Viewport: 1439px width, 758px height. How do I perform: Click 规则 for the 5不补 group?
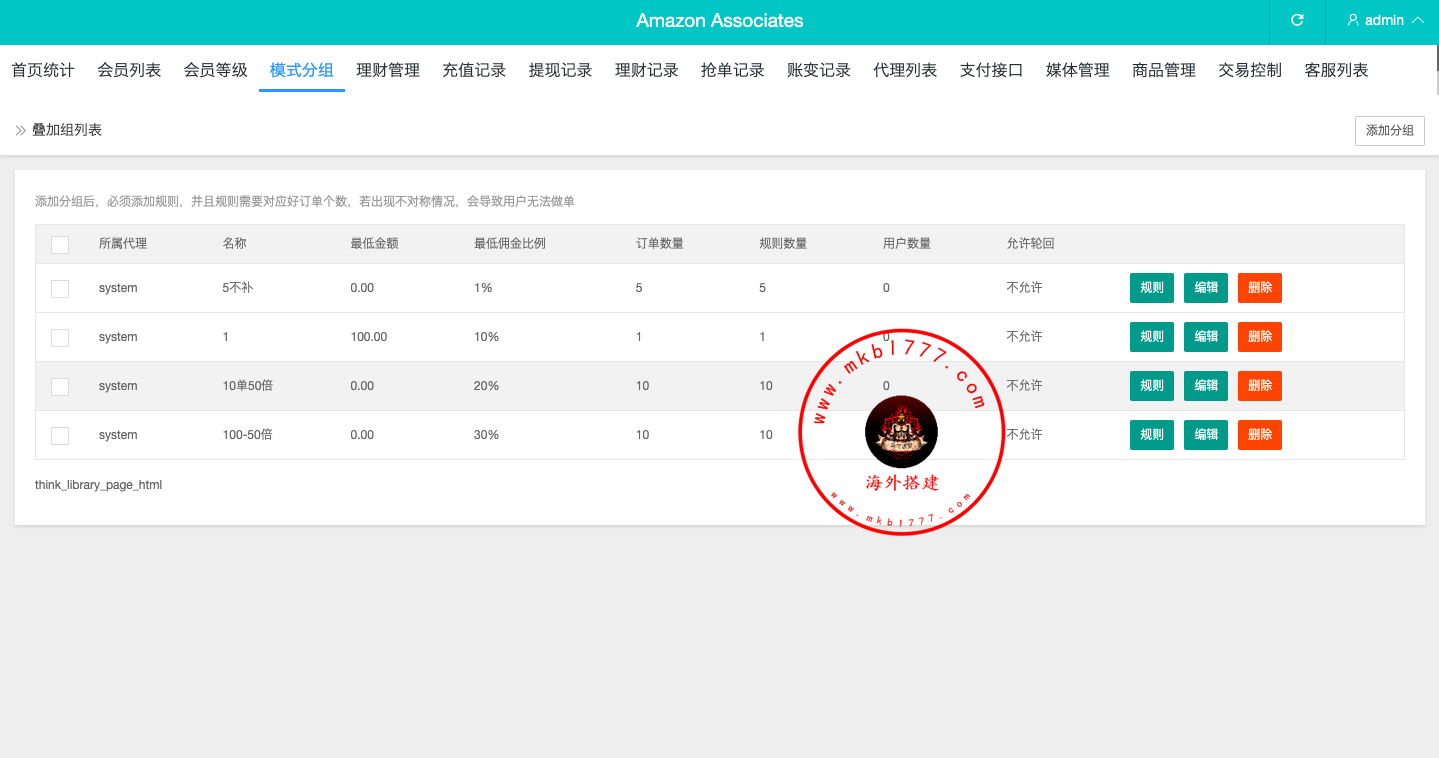pyautogui.click(x=1152, y=288)
